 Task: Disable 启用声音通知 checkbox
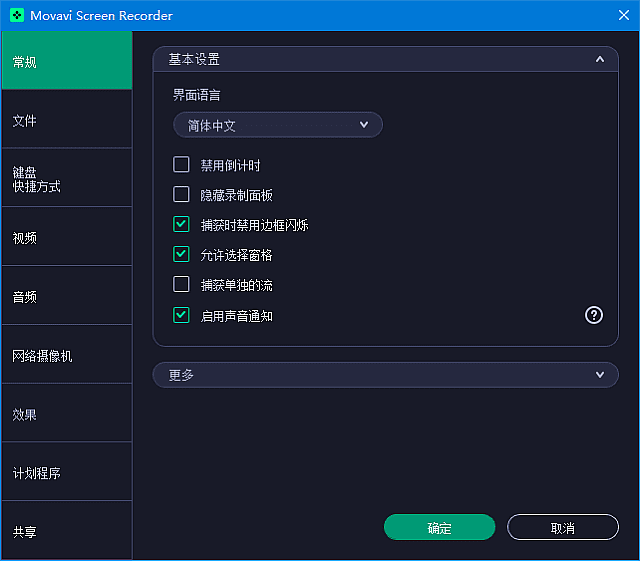pyautogui.click(x=181, y=315)
